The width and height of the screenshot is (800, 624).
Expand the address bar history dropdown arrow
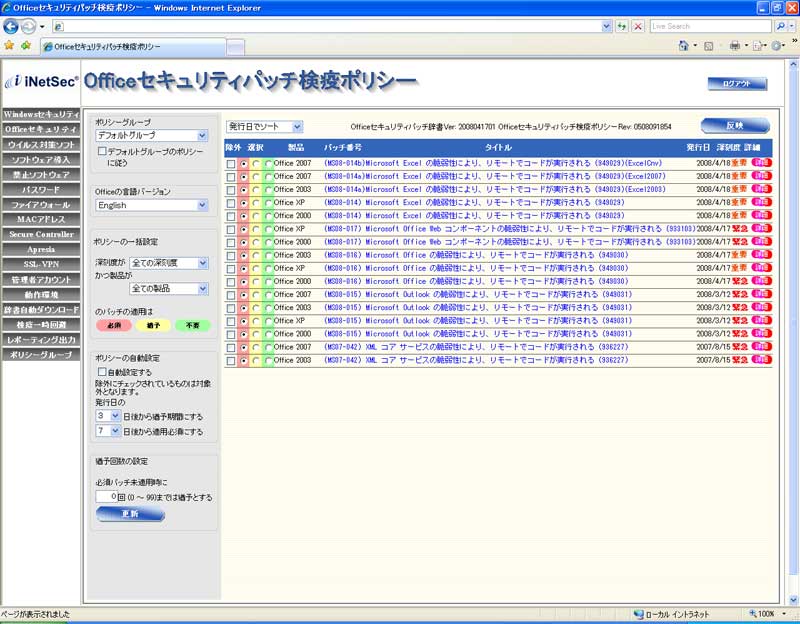(606, 26)
